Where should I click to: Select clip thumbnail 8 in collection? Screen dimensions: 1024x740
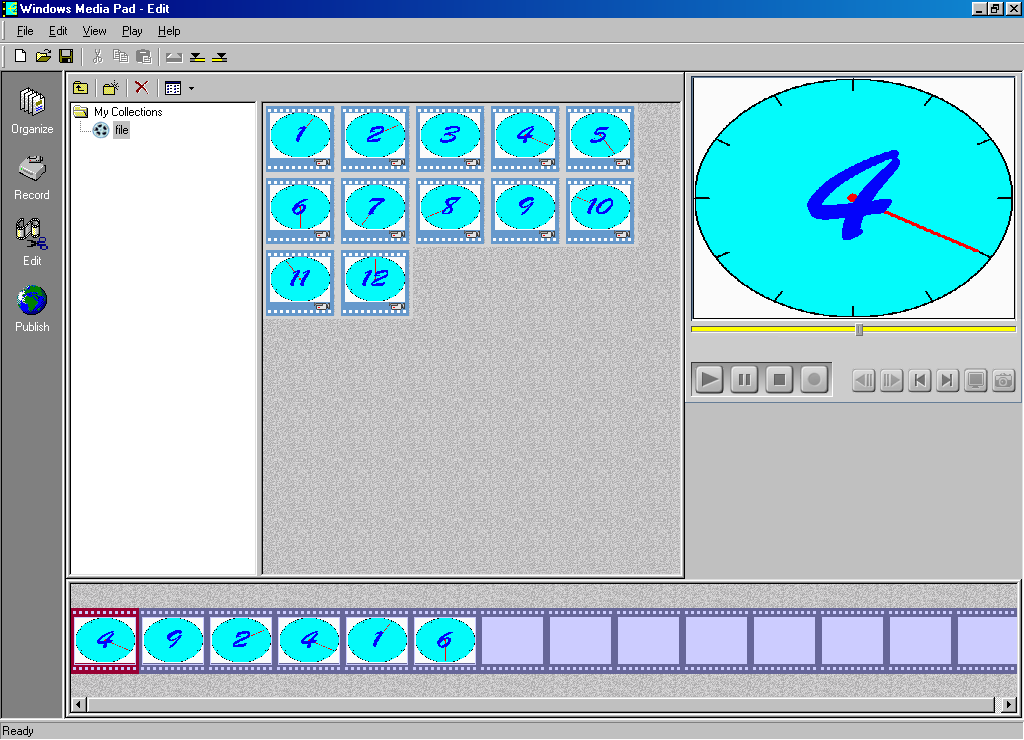(450, 211)
